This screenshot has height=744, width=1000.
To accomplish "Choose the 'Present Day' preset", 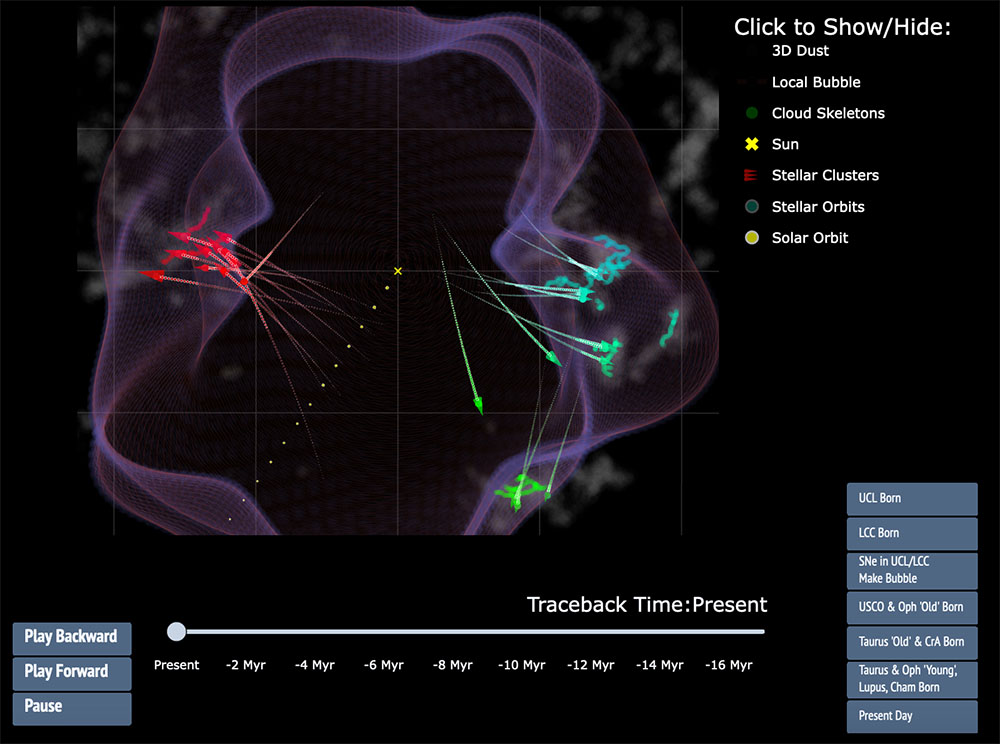I will pyautogui.click(x=911, y=716).
